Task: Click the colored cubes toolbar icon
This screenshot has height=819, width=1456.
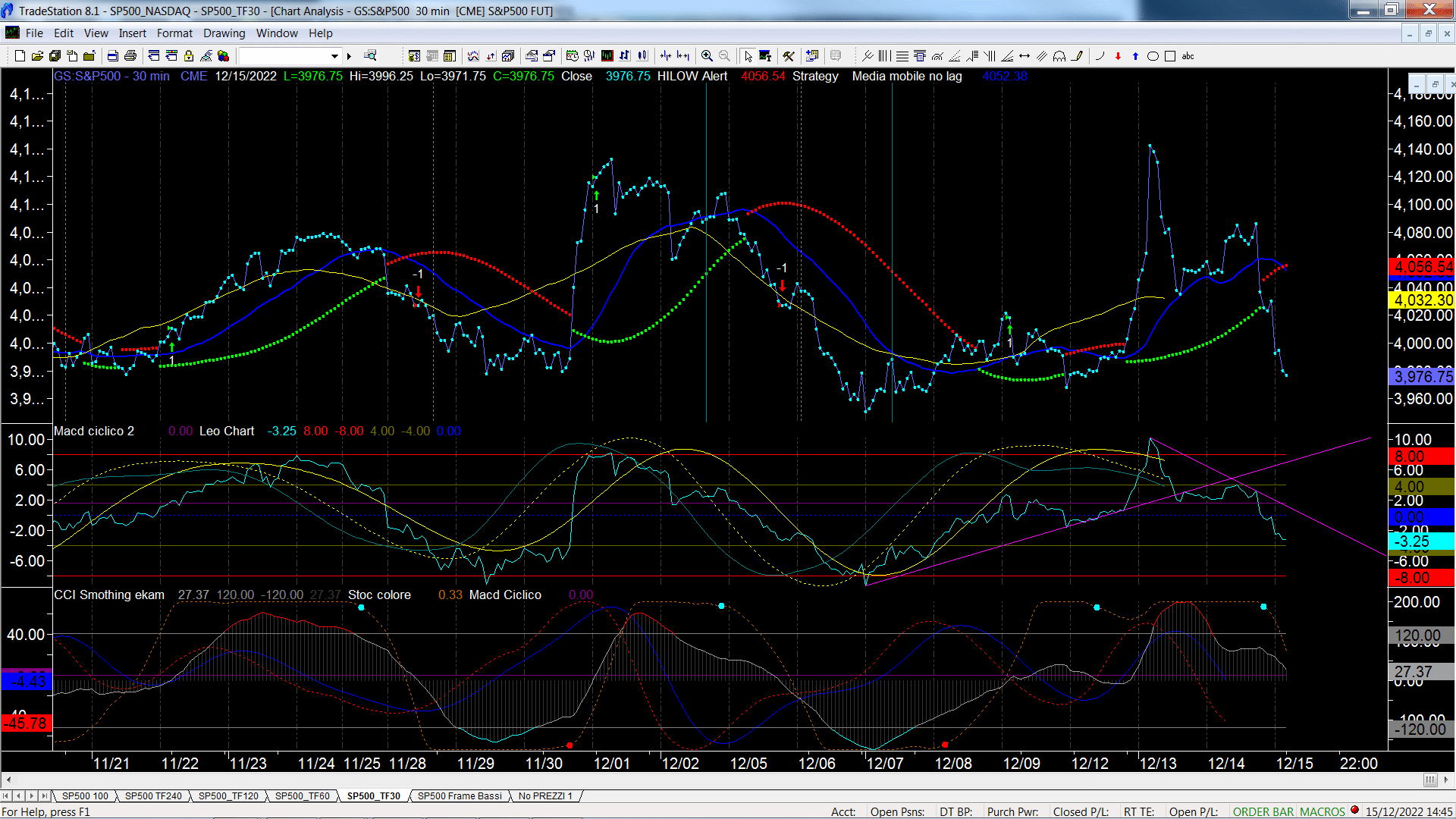Action: click(223, 56)
